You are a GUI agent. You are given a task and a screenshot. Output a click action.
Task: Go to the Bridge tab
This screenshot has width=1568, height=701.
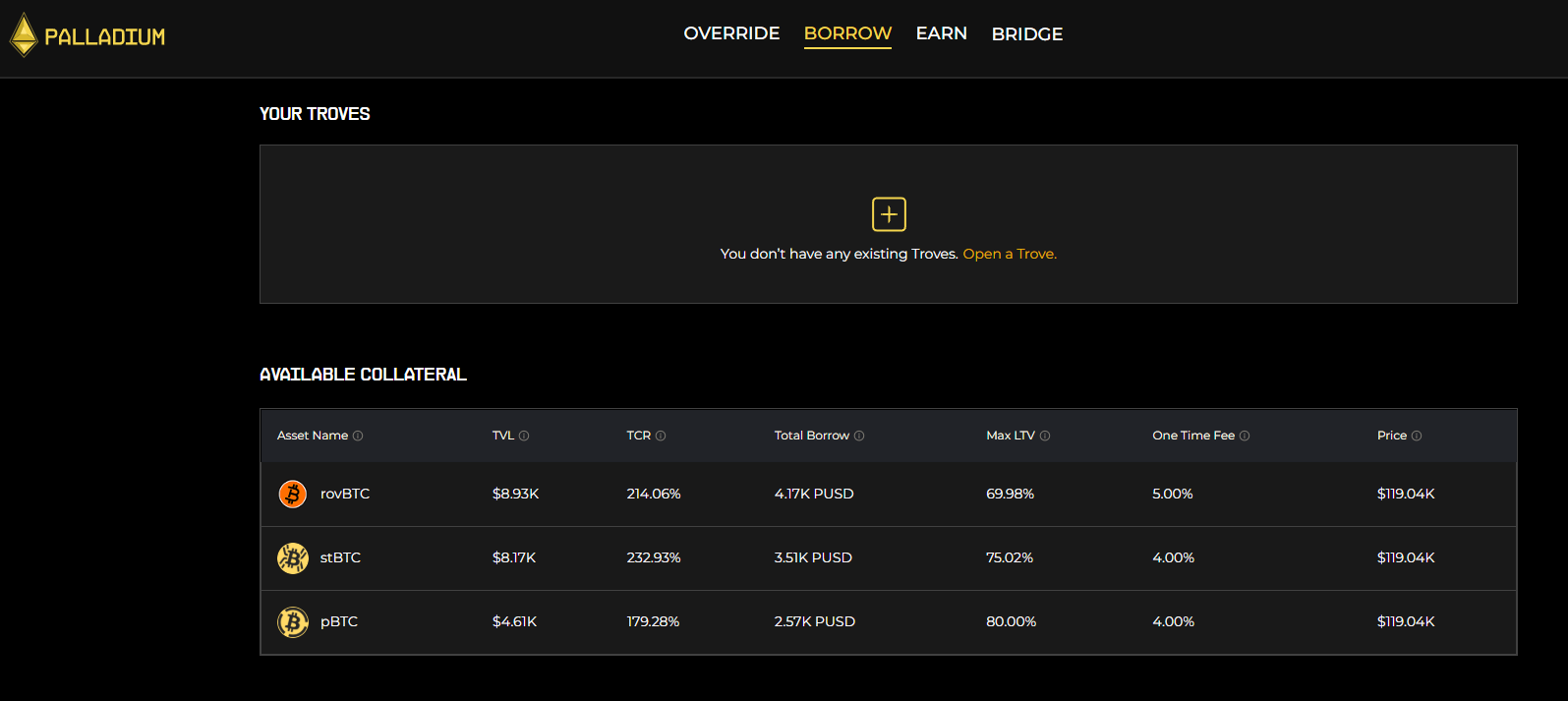coord(1026,34)
